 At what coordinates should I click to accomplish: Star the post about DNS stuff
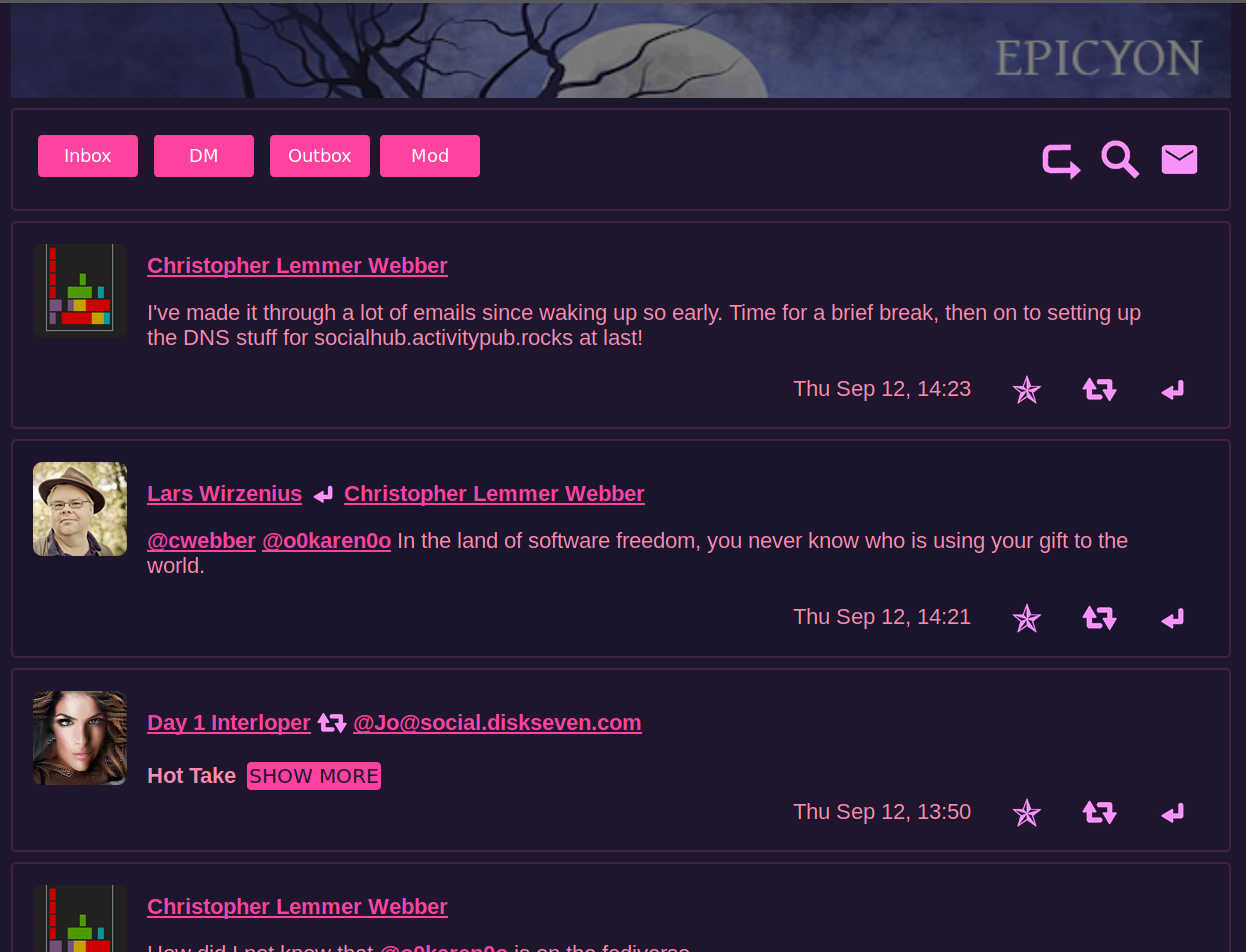[1026, 390]
